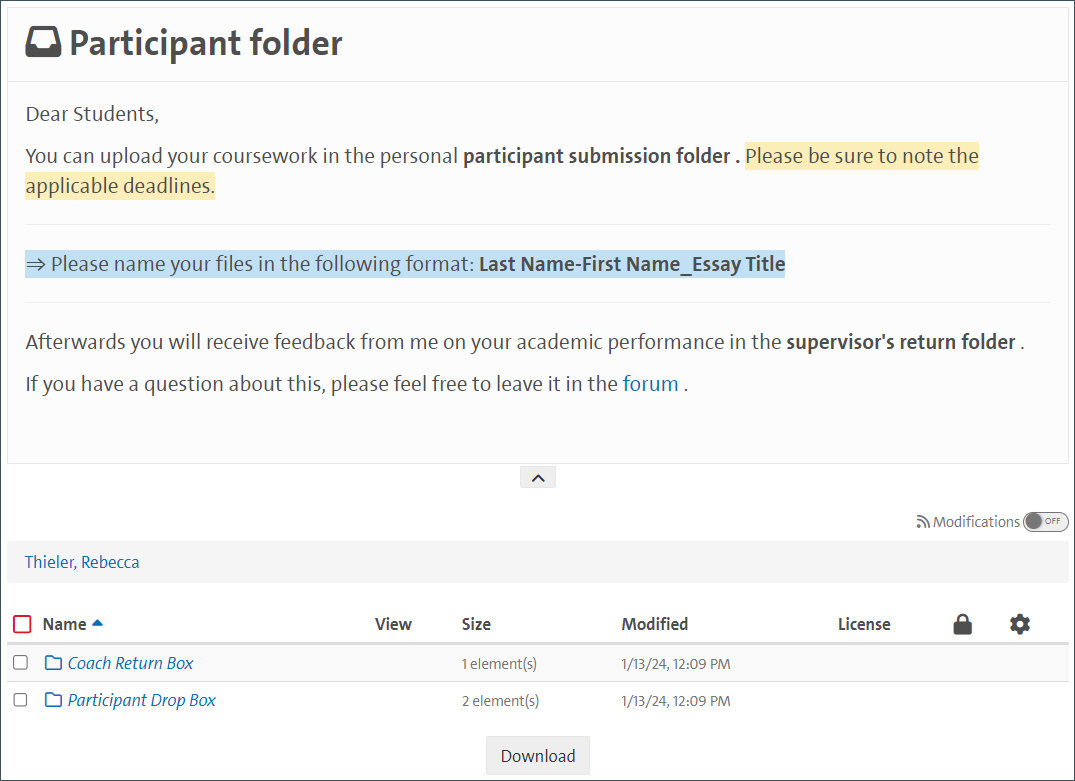Click the RSS feed icon next to Modifications
Viewport: 1075px width, 781px height.
pyautogui.click(x=923, y=522)
